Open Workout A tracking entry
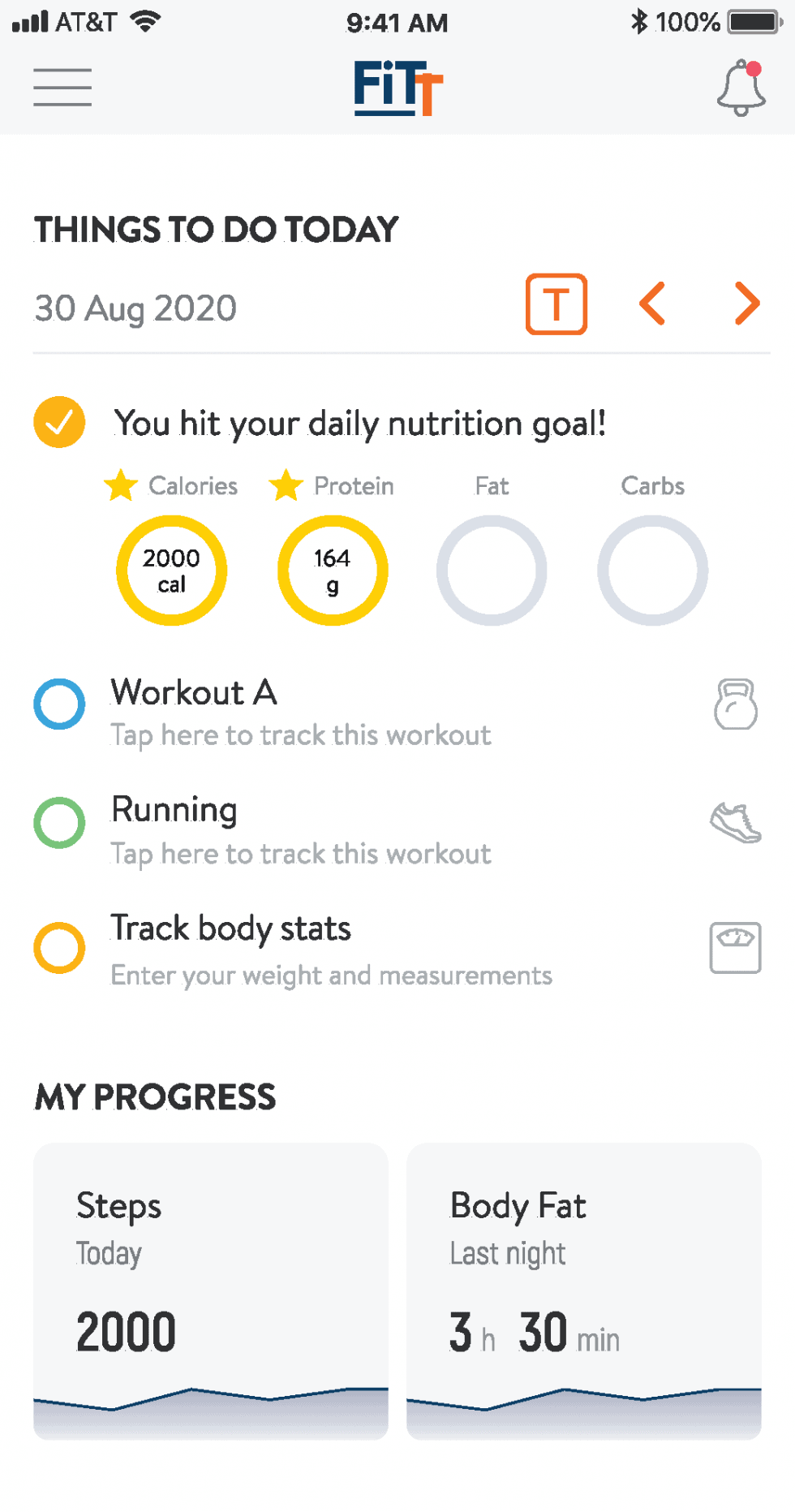 click(300, 712)
